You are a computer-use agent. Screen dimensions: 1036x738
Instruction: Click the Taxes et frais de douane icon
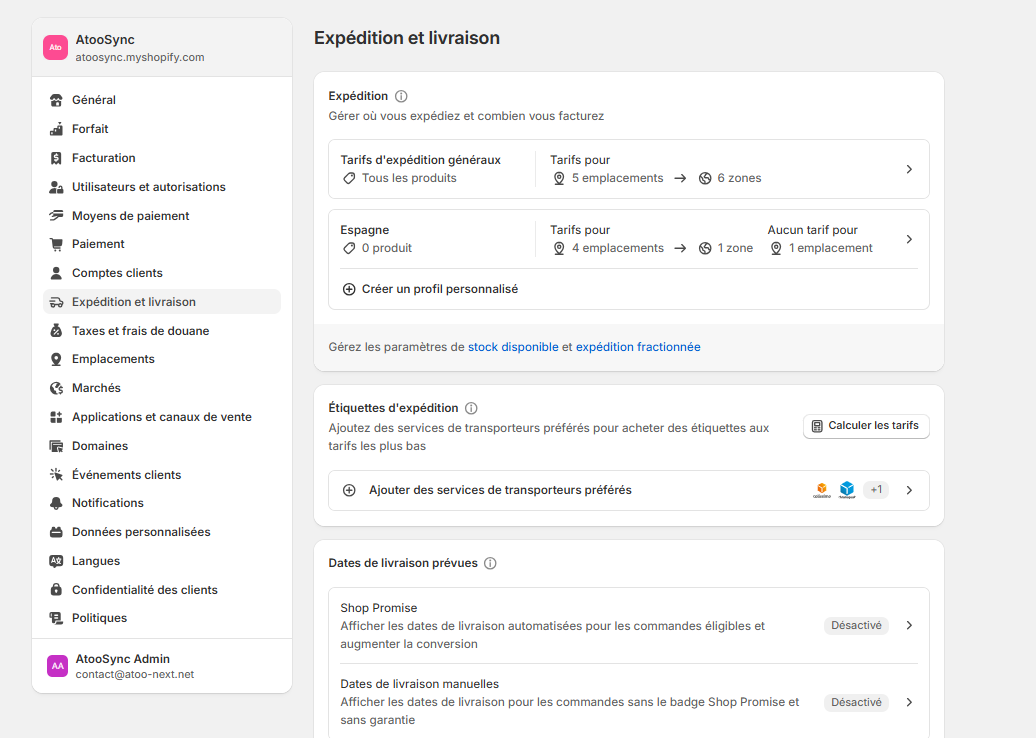tap(56, 330)
